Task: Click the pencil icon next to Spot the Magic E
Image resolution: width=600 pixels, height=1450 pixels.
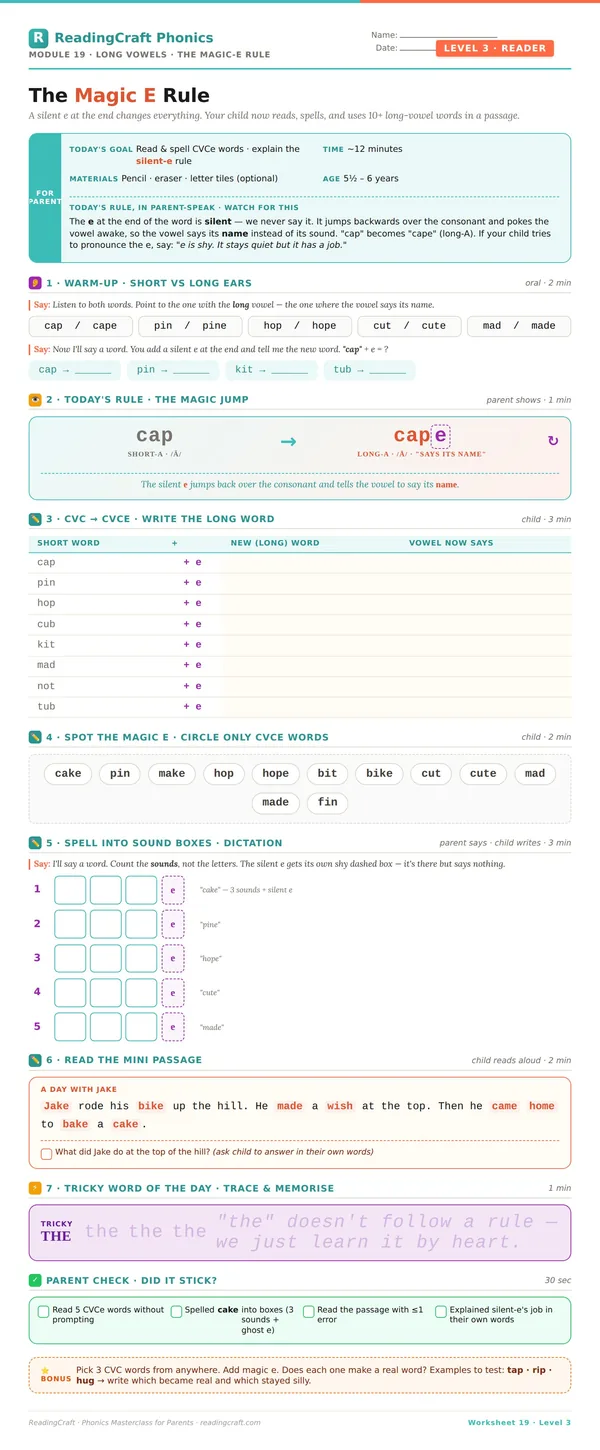Action: [35, 737]
